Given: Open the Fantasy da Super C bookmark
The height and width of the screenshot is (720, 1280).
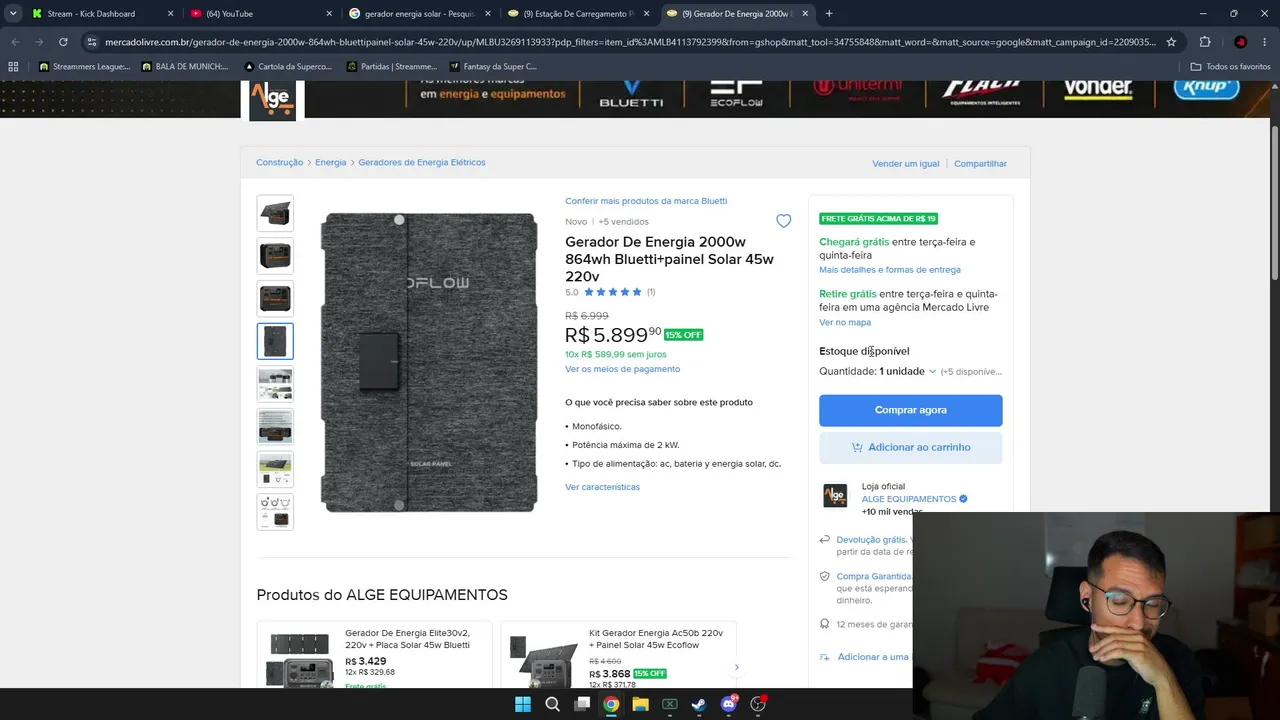Looking at the screenshot, I should 493,67.
